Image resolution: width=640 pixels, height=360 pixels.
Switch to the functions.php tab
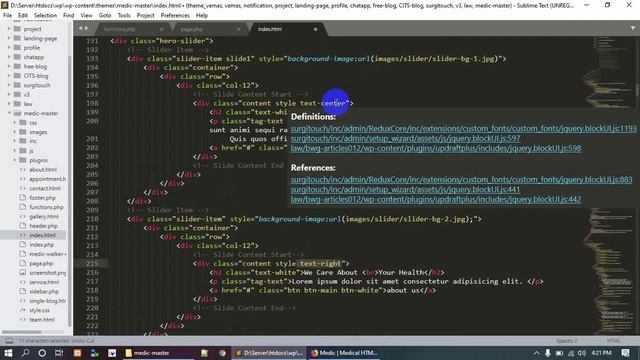[x=120, y=29]
